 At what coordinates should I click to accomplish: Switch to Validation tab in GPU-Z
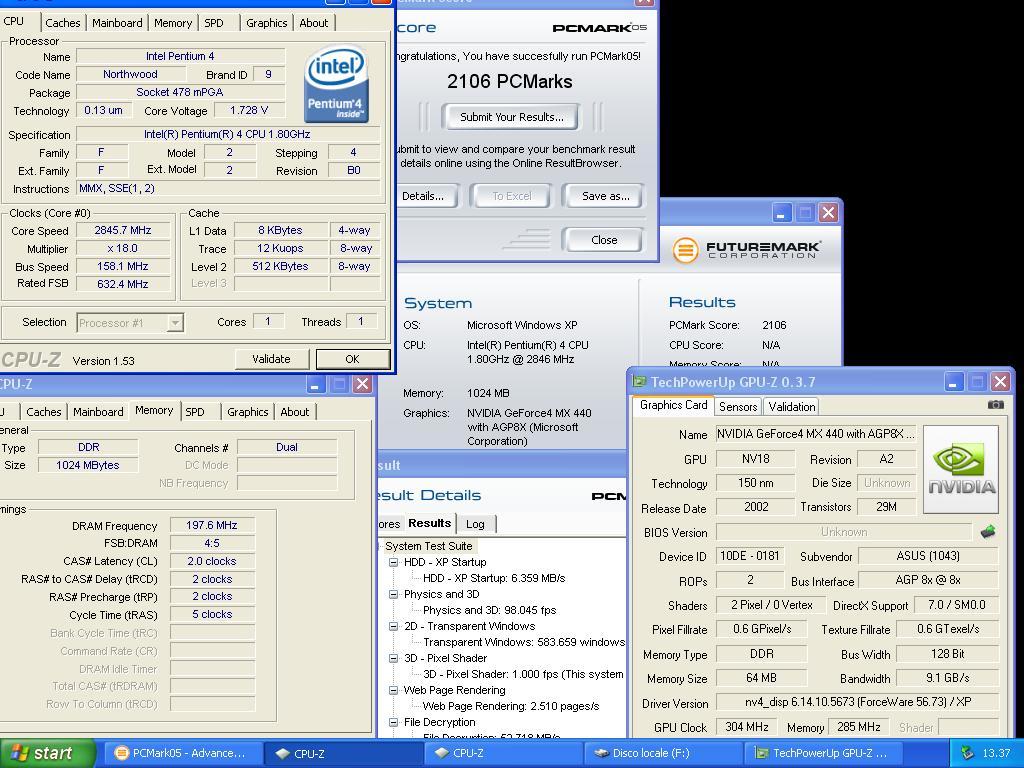coord(792,407)
